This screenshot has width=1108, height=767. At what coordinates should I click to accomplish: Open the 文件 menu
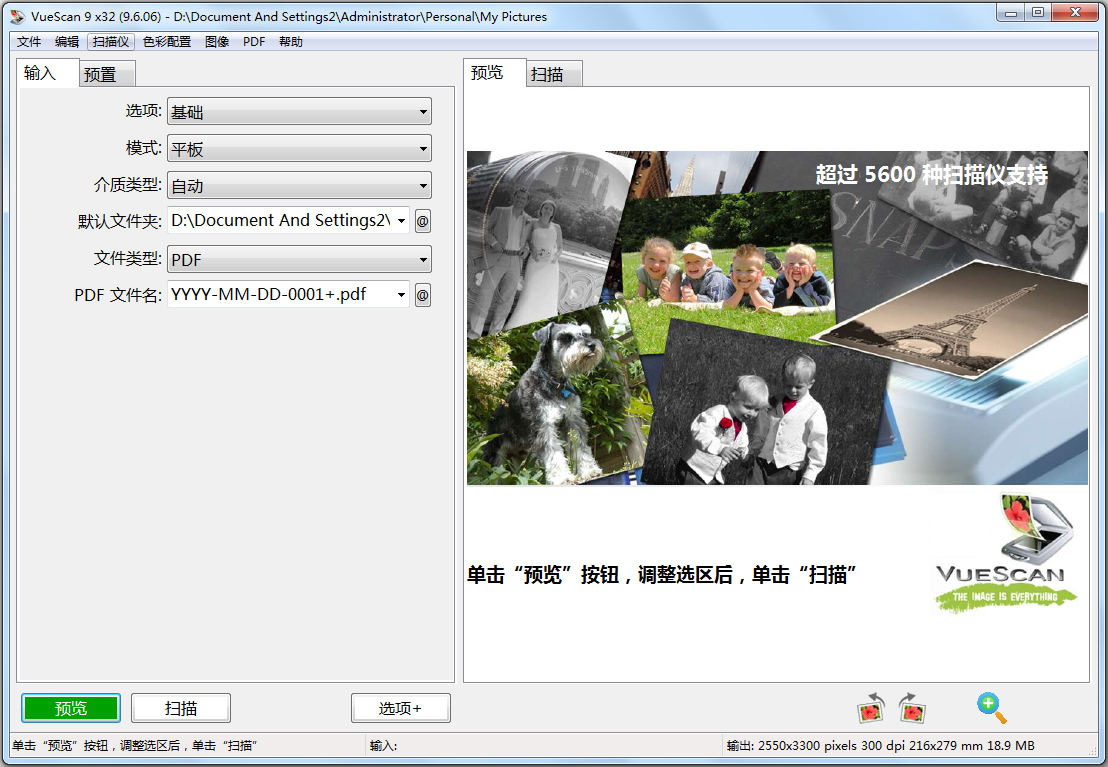(29, 42)
